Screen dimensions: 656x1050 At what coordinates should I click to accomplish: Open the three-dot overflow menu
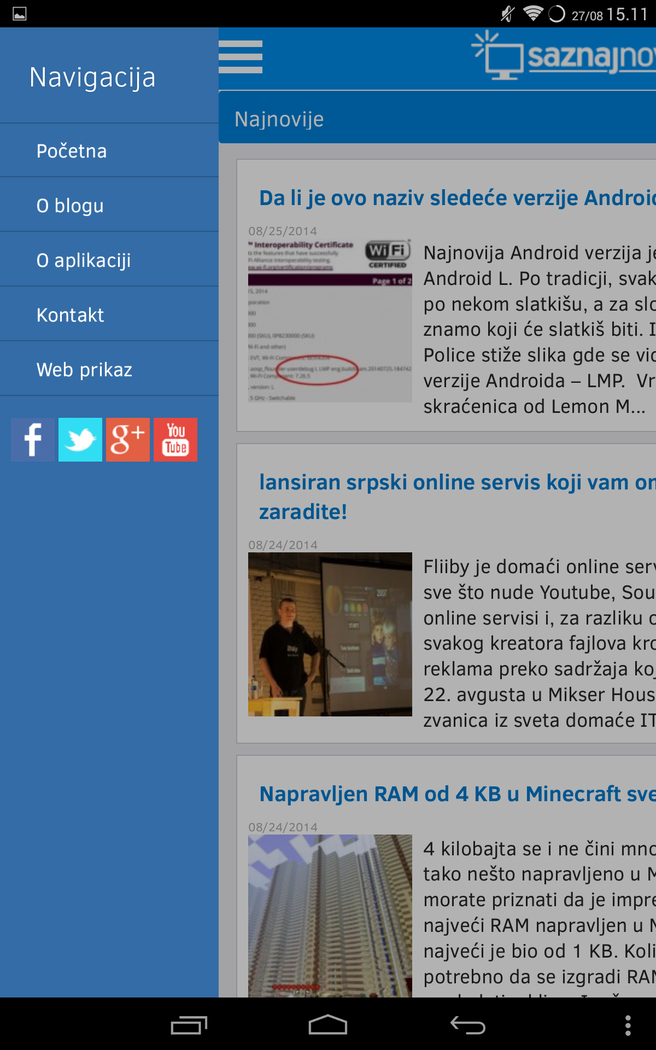coord(627,1025)
